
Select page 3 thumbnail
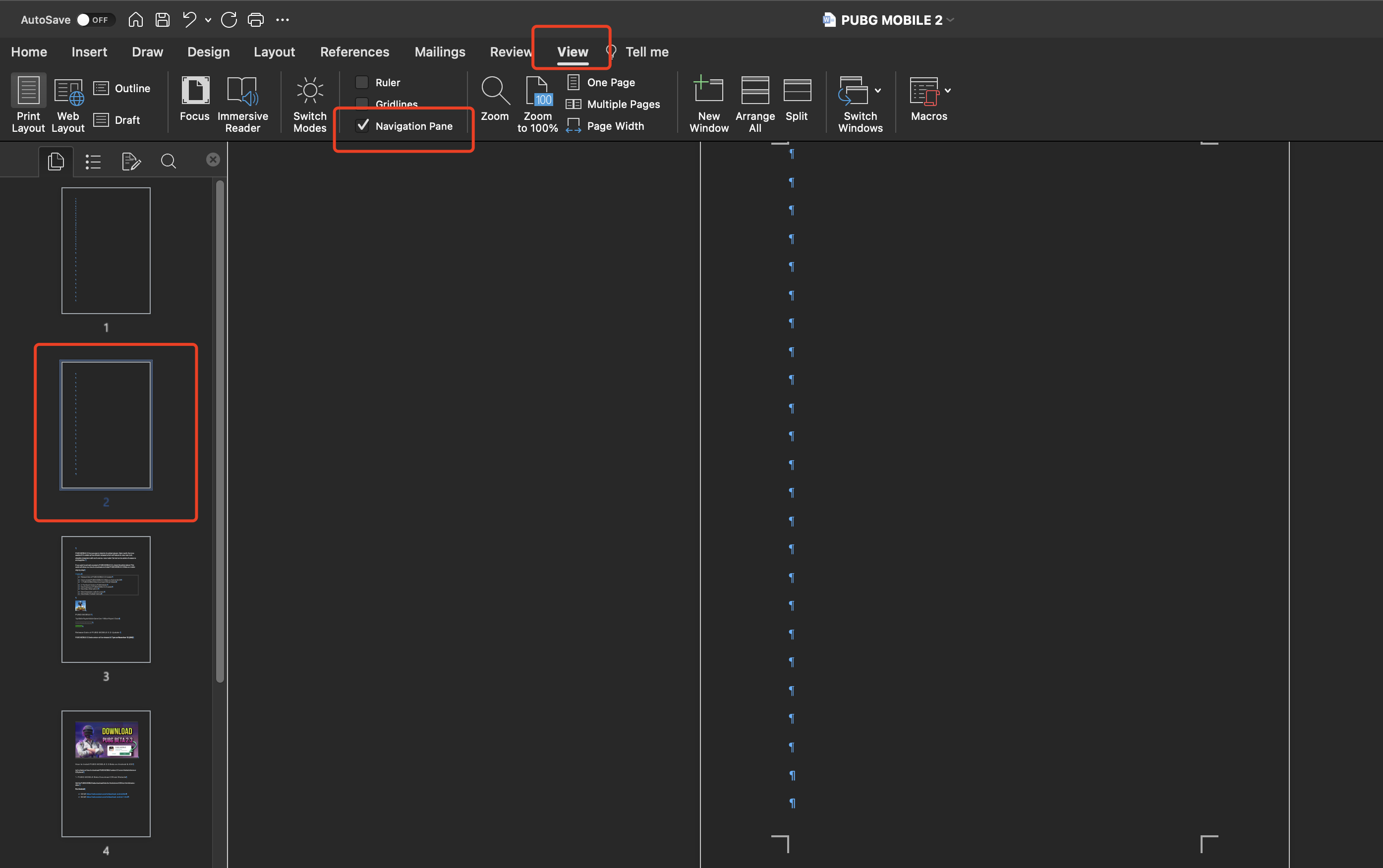coord(106,599)
